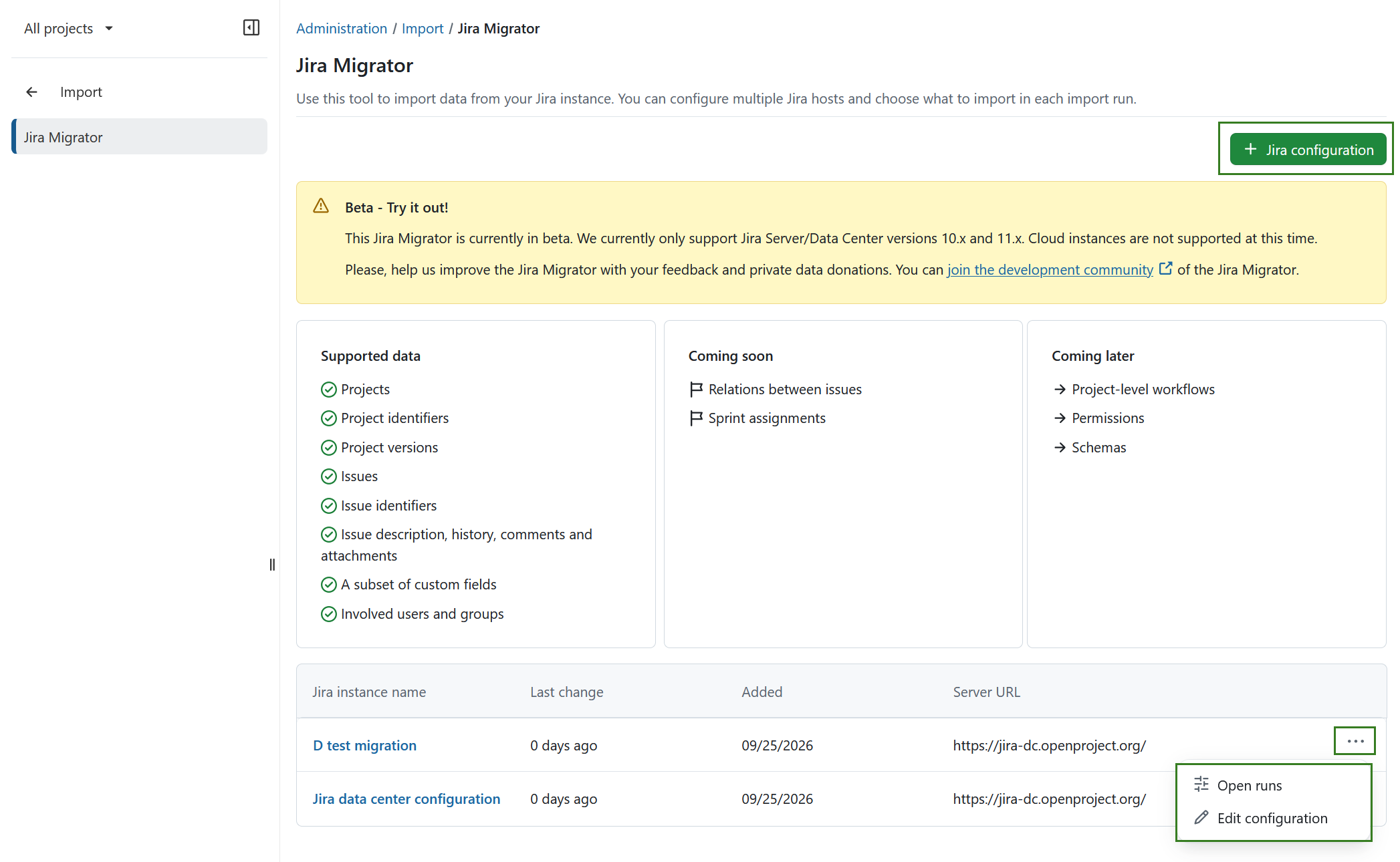1400x862 pixels.
Task: Click checkmark beside Issue description, history
Action: [x=328, y=535]
